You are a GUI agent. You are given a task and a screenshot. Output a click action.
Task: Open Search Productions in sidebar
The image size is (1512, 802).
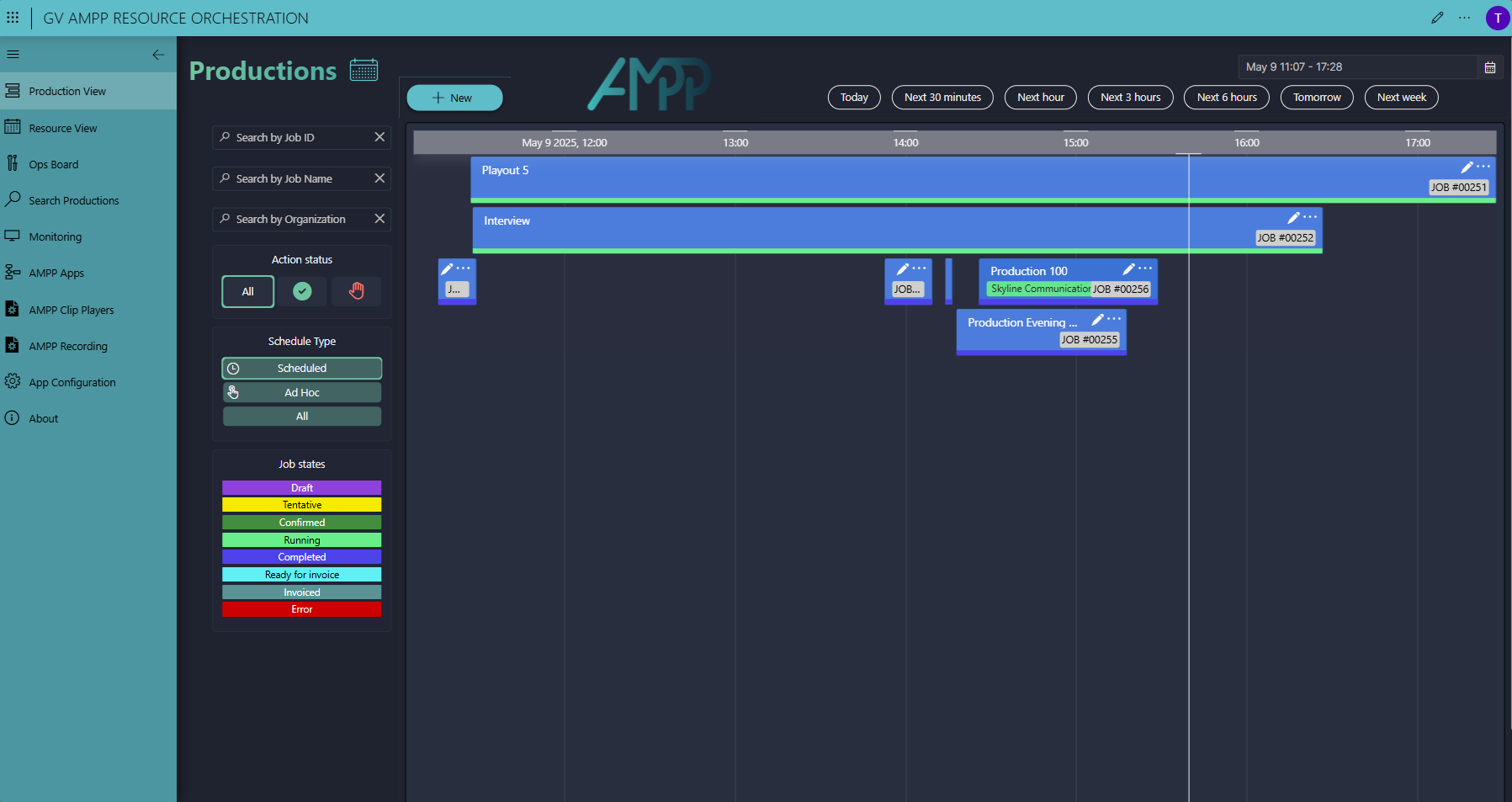[x=88, y=200]
